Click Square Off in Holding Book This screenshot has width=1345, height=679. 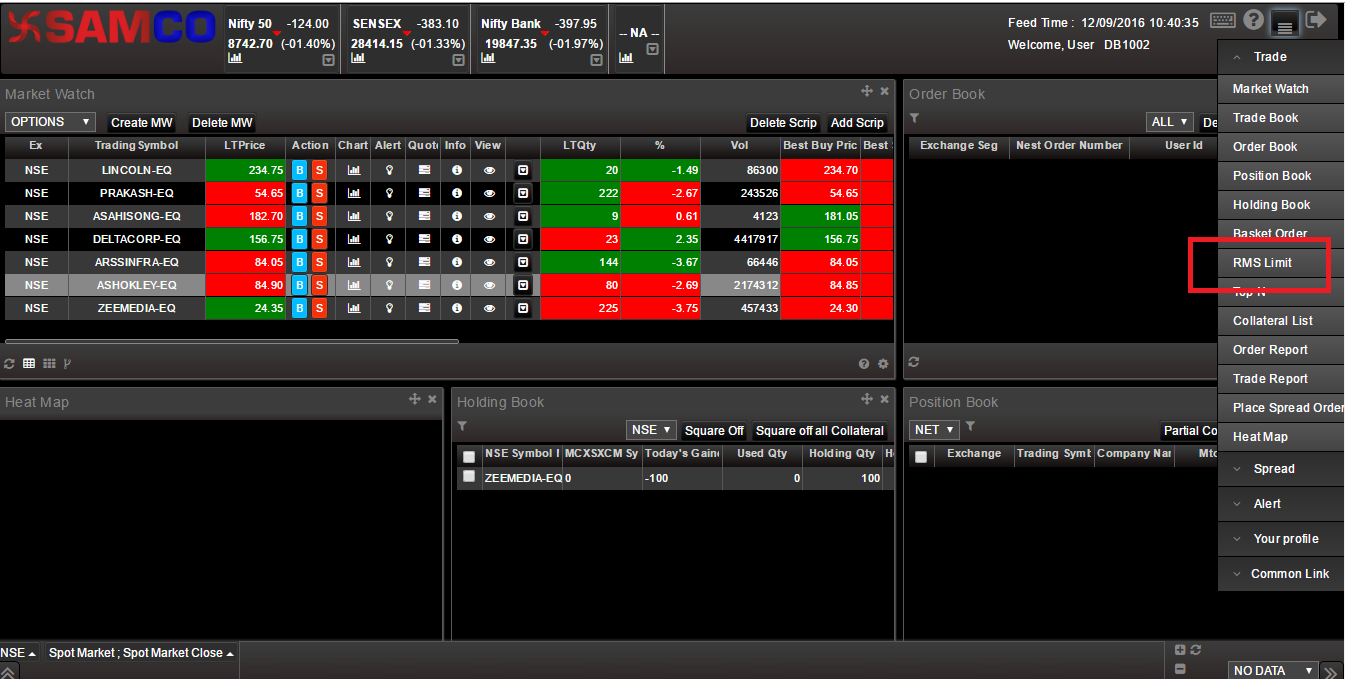714,431
